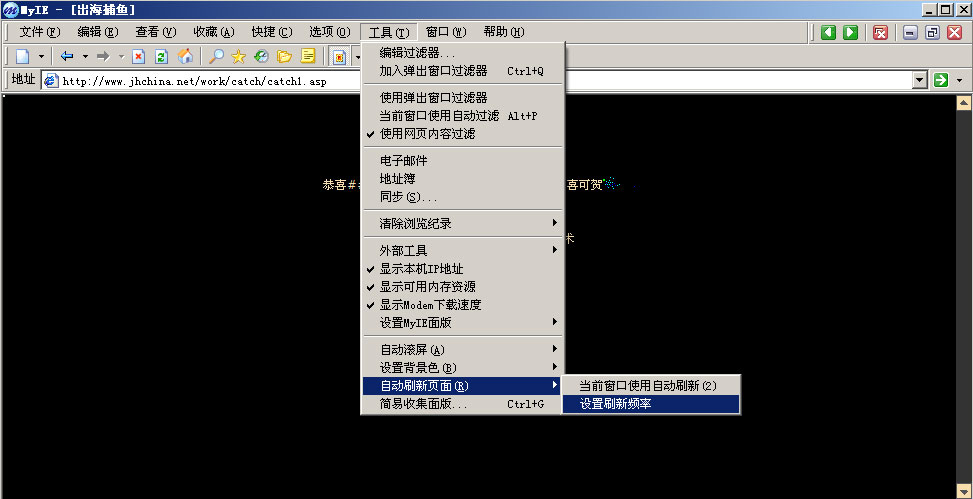This screenshot has width=973, height=499.
Task: Toggle 当前窗口使用自动过滤 option
Action: 462,116
